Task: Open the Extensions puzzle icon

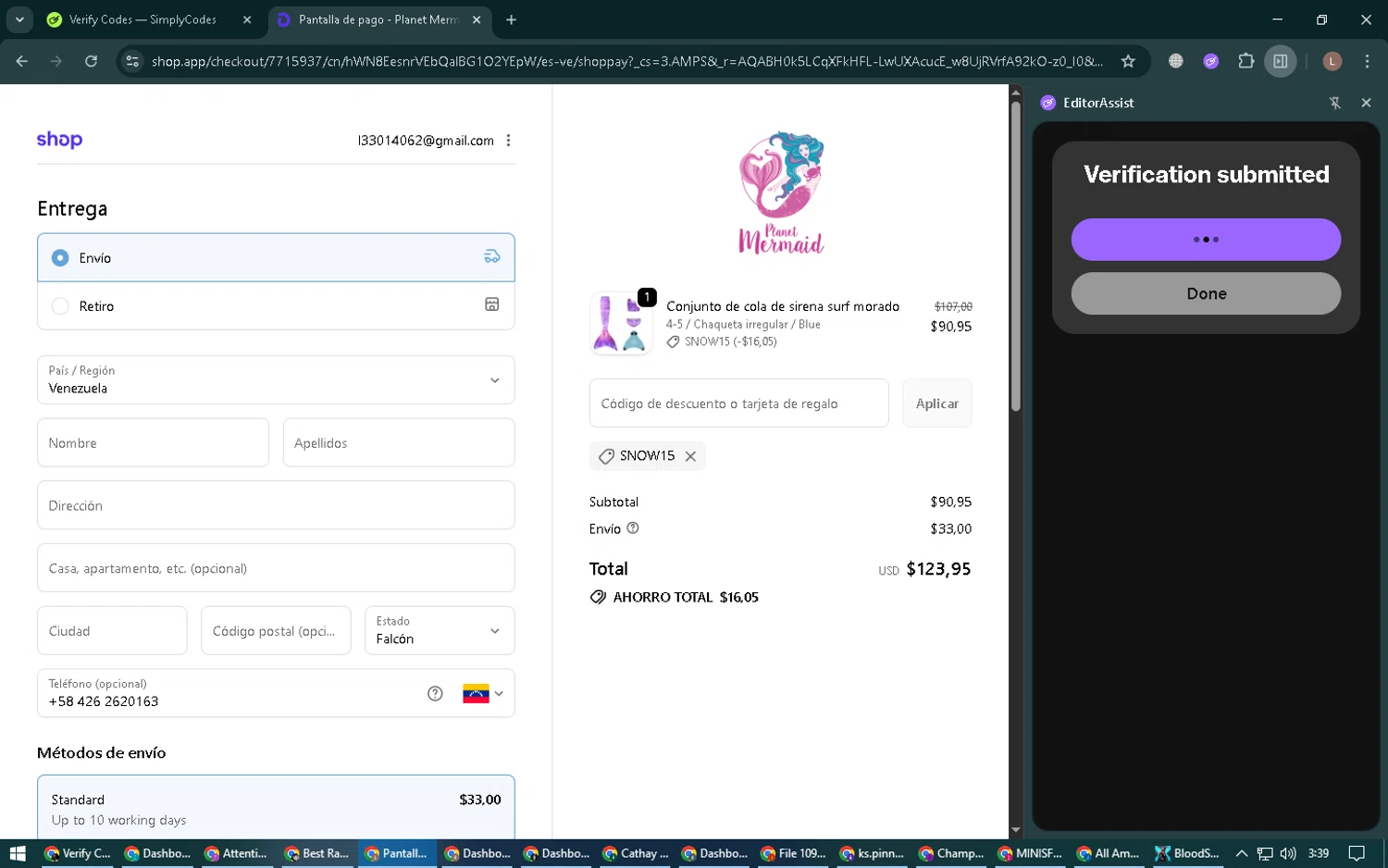Action: 1245,61
